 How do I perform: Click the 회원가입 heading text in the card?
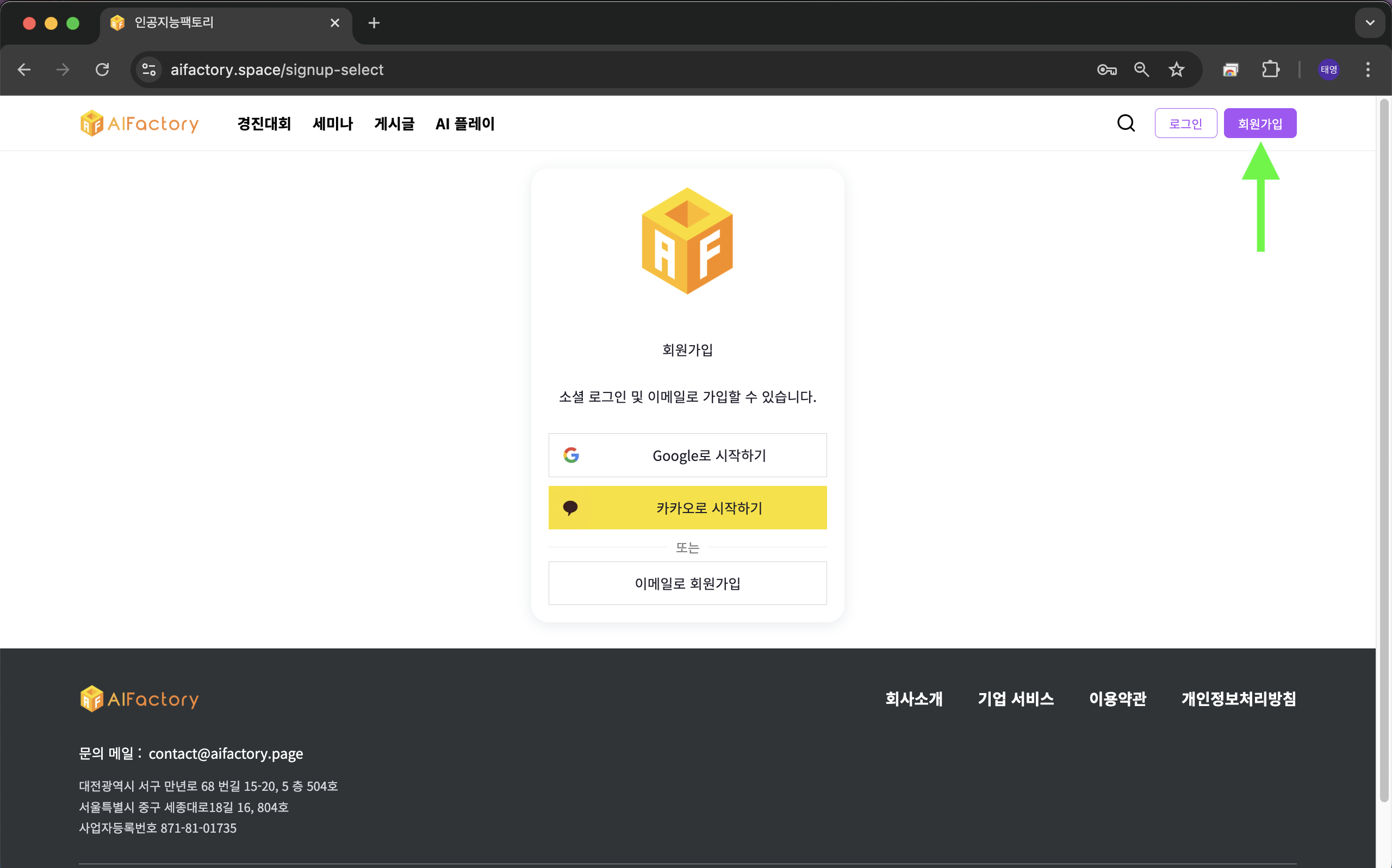687,349
